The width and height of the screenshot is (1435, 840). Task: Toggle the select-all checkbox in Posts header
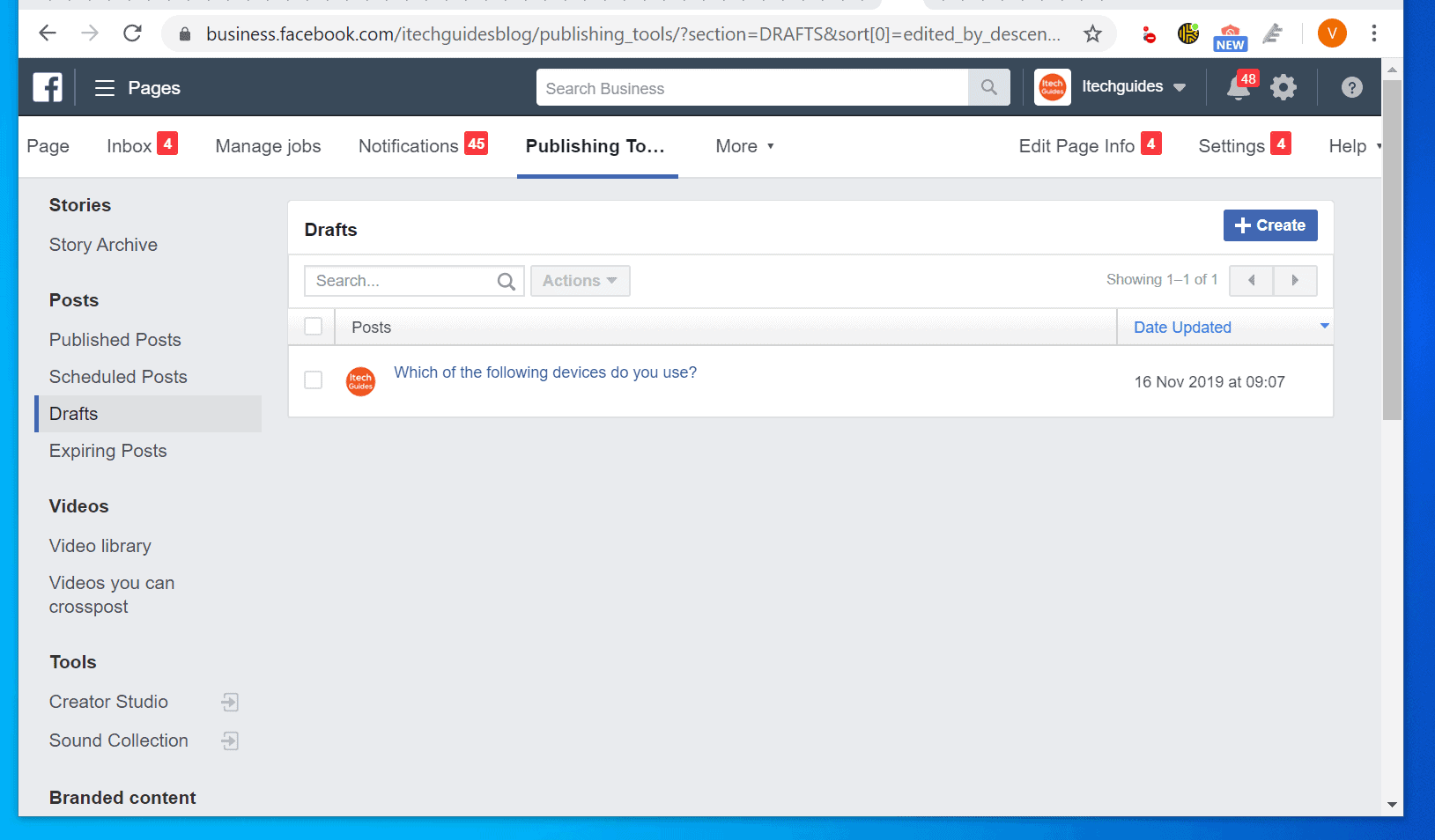point(313,326)
